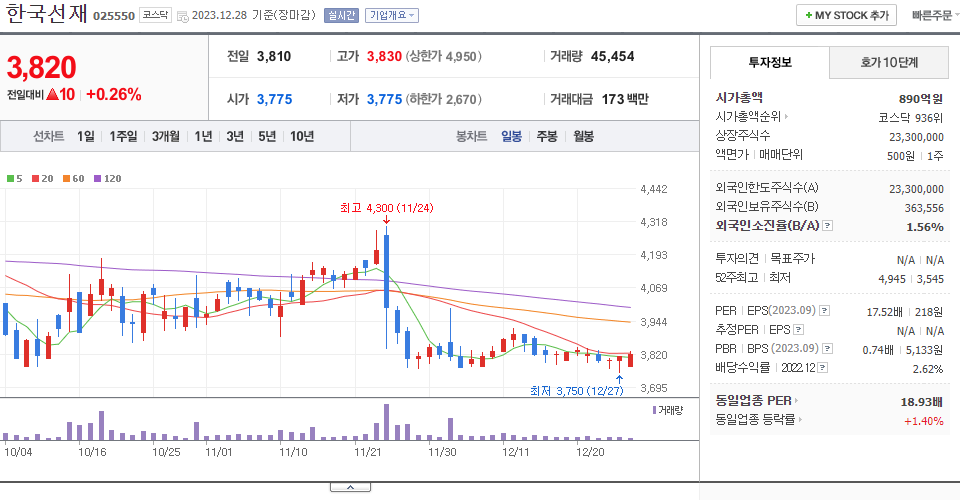
Task: Click the current price 3,820
Action: point(42,67)
